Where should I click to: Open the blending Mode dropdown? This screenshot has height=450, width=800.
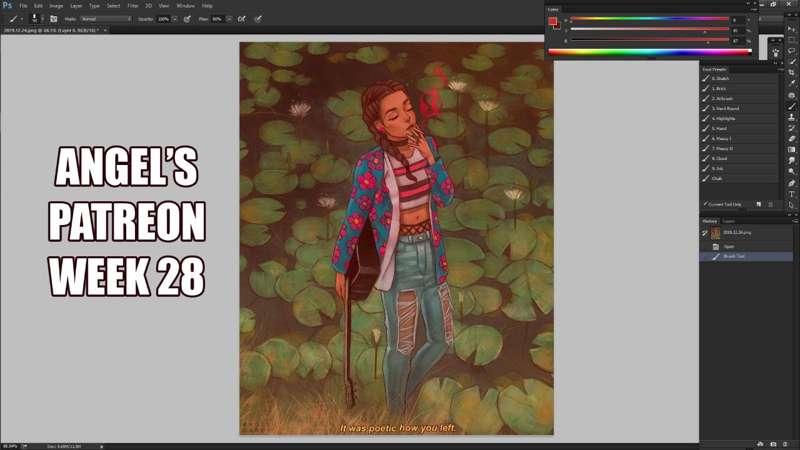pos(106,19)
